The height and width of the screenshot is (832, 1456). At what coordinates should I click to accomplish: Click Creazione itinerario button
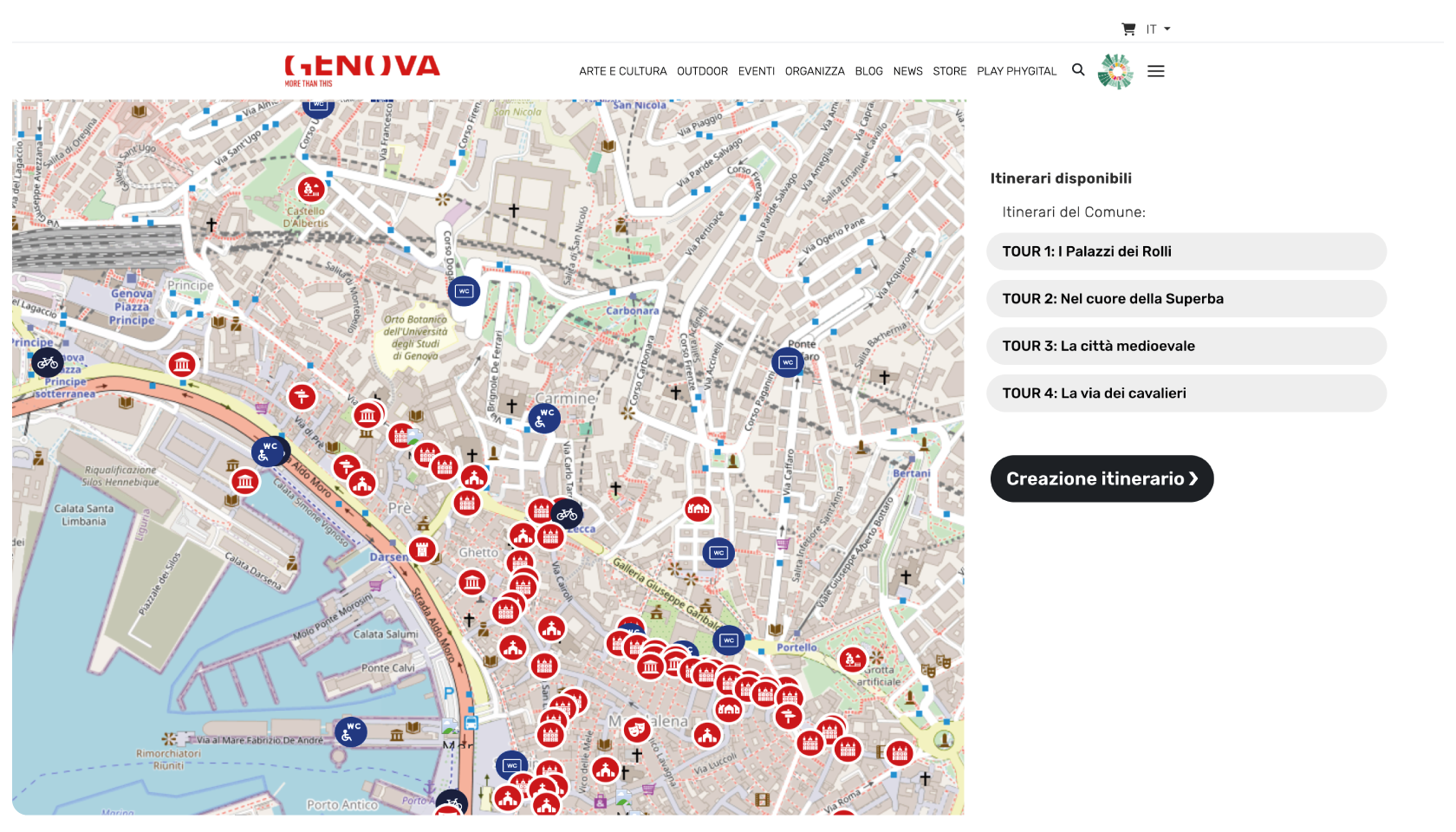tap(1102, 478)
